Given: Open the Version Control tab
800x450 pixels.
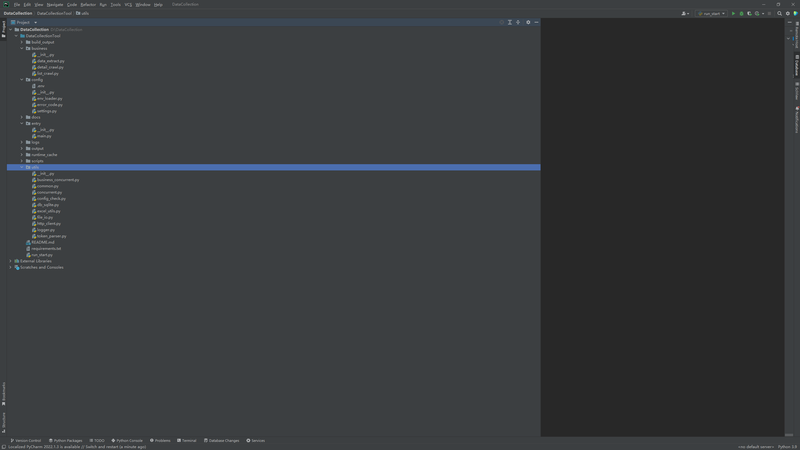Looking at the screenshot, I should pos(26,441).
